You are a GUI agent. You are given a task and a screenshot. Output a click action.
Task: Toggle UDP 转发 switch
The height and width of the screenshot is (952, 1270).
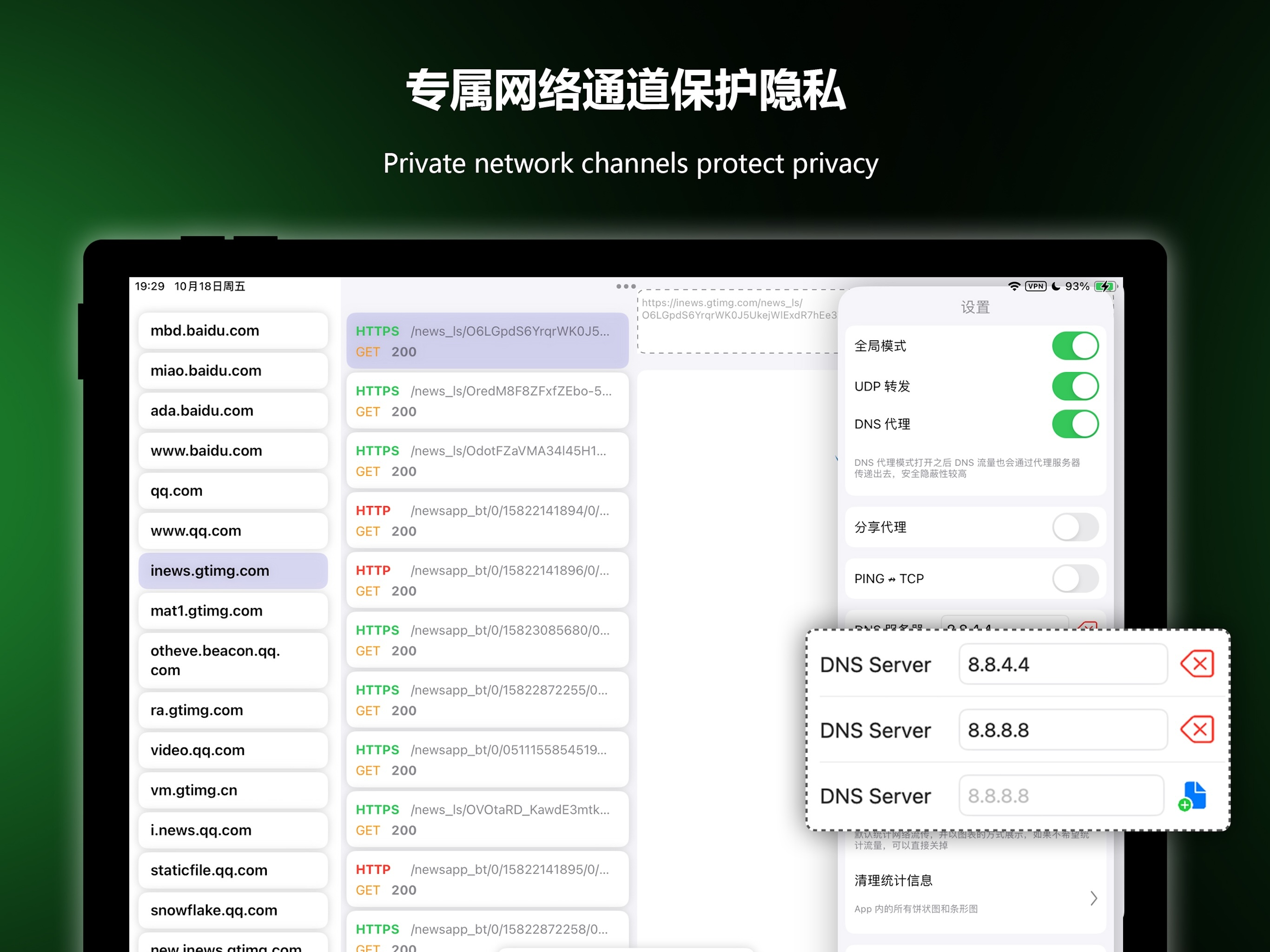click(1075, 386)
